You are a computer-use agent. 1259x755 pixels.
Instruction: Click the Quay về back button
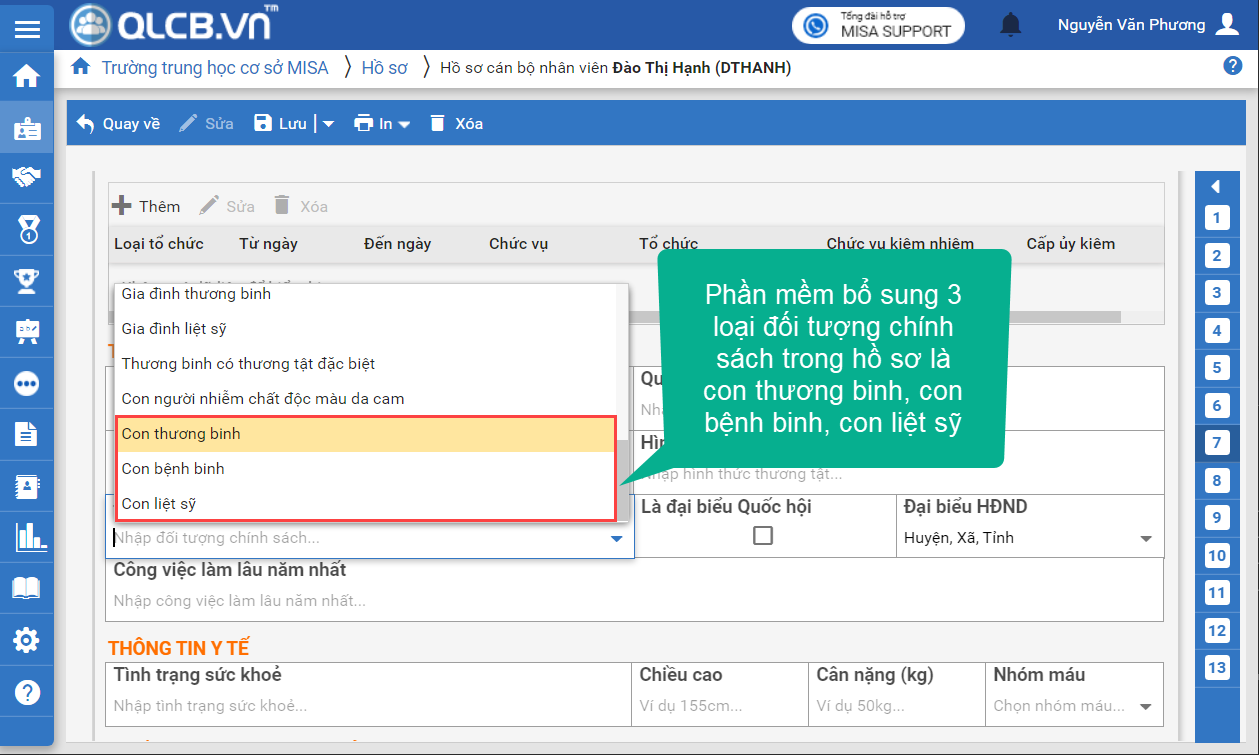119,124
